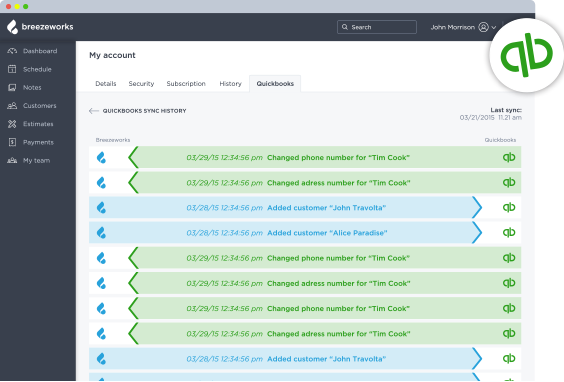Click back arrow beside Quickbooks Sync History
Screen dimensions: 564x382
point(94,111)
